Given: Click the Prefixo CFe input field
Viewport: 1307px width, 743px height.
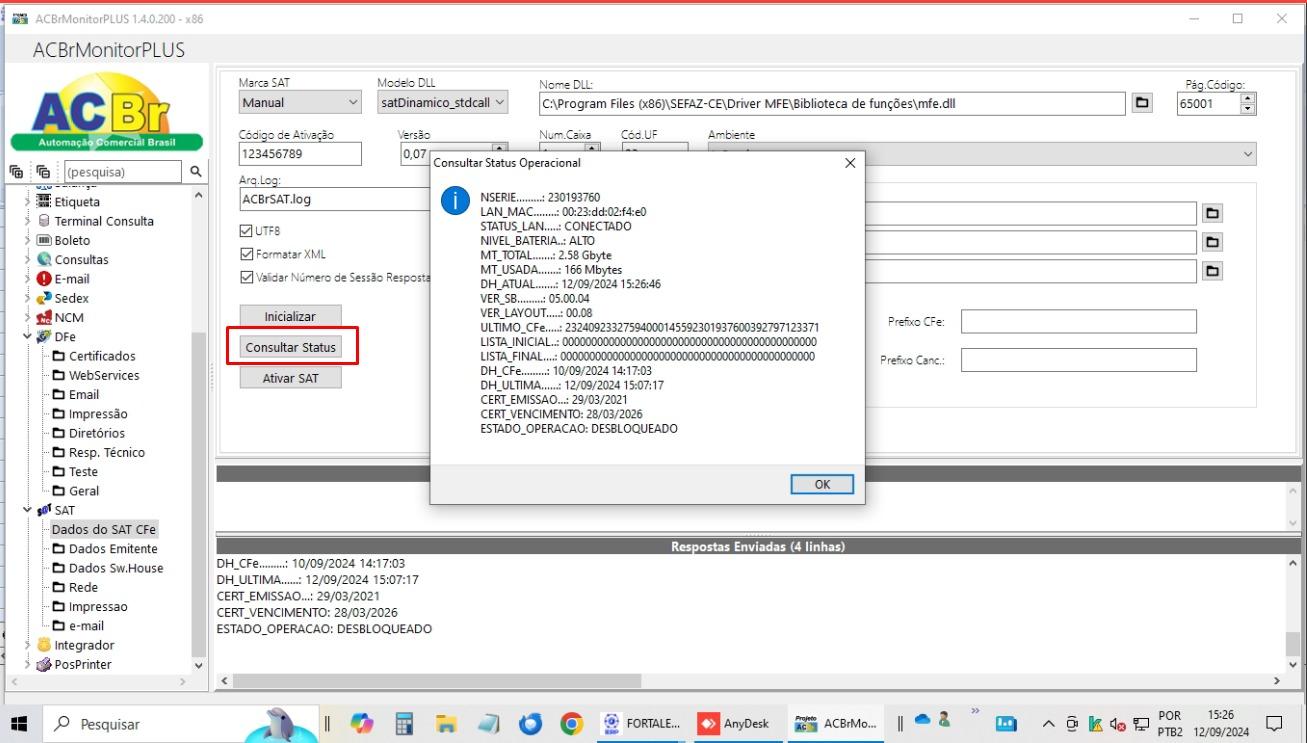Looking at the screenshot, I should tap(1079, 322).
